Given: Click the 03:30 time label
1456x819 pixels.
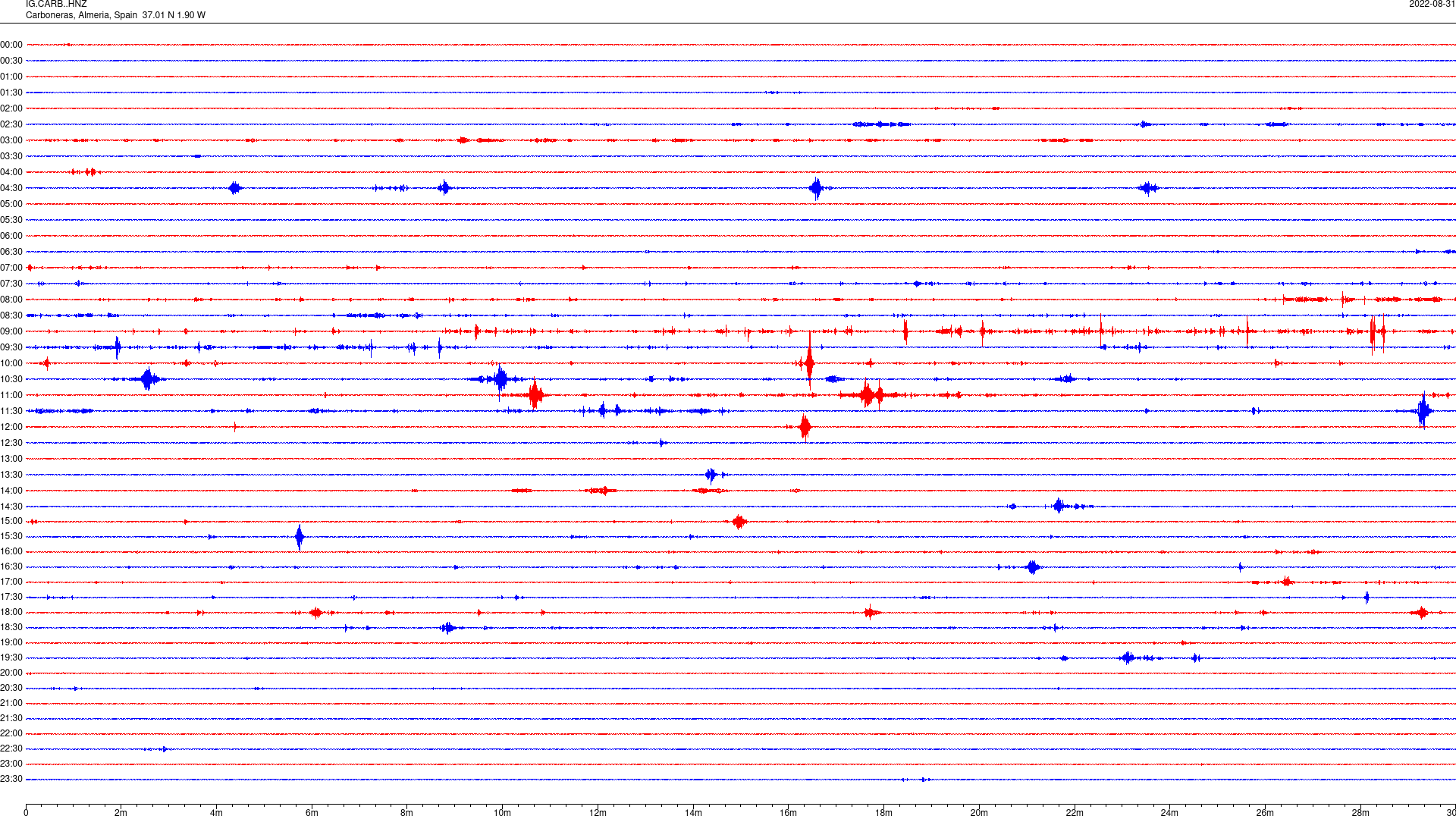Looking at the screenshot, I should point(11,156).
